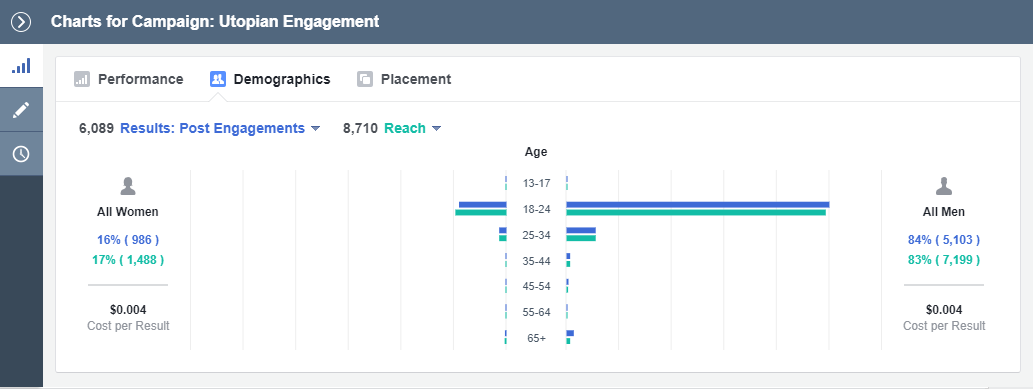Open the pencil edit panel in sidebar
The height and width of the screenshot is (389, 1033).
point(21,109)
